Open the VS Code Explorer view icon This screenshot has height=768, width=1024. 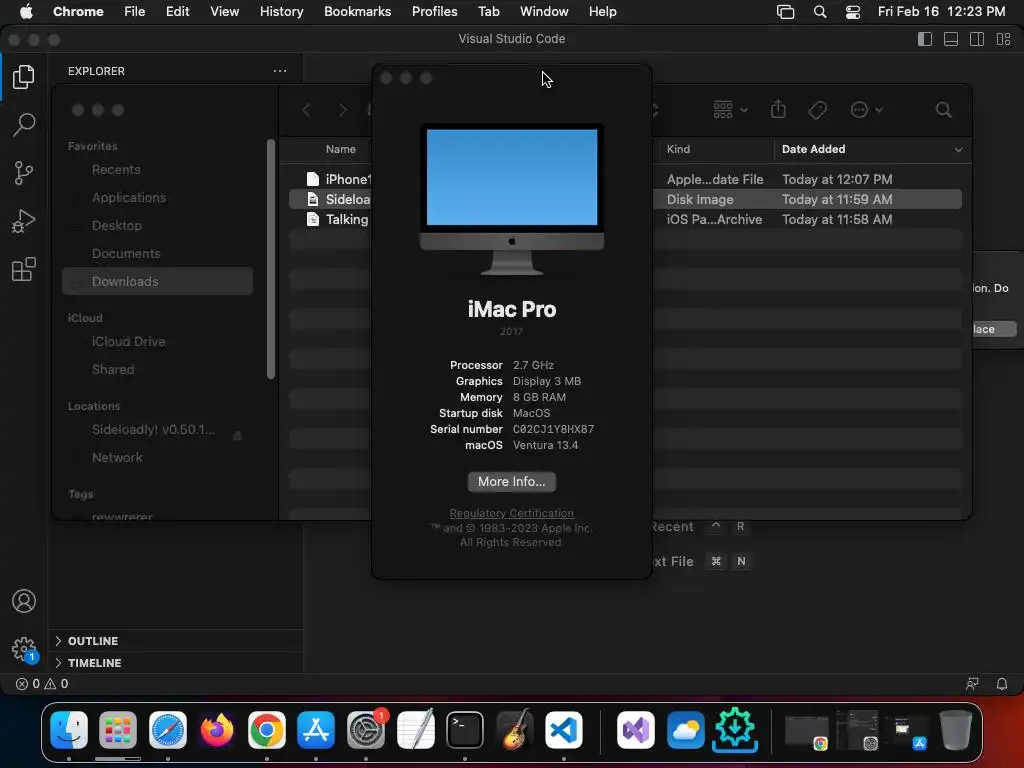[24, 77]
